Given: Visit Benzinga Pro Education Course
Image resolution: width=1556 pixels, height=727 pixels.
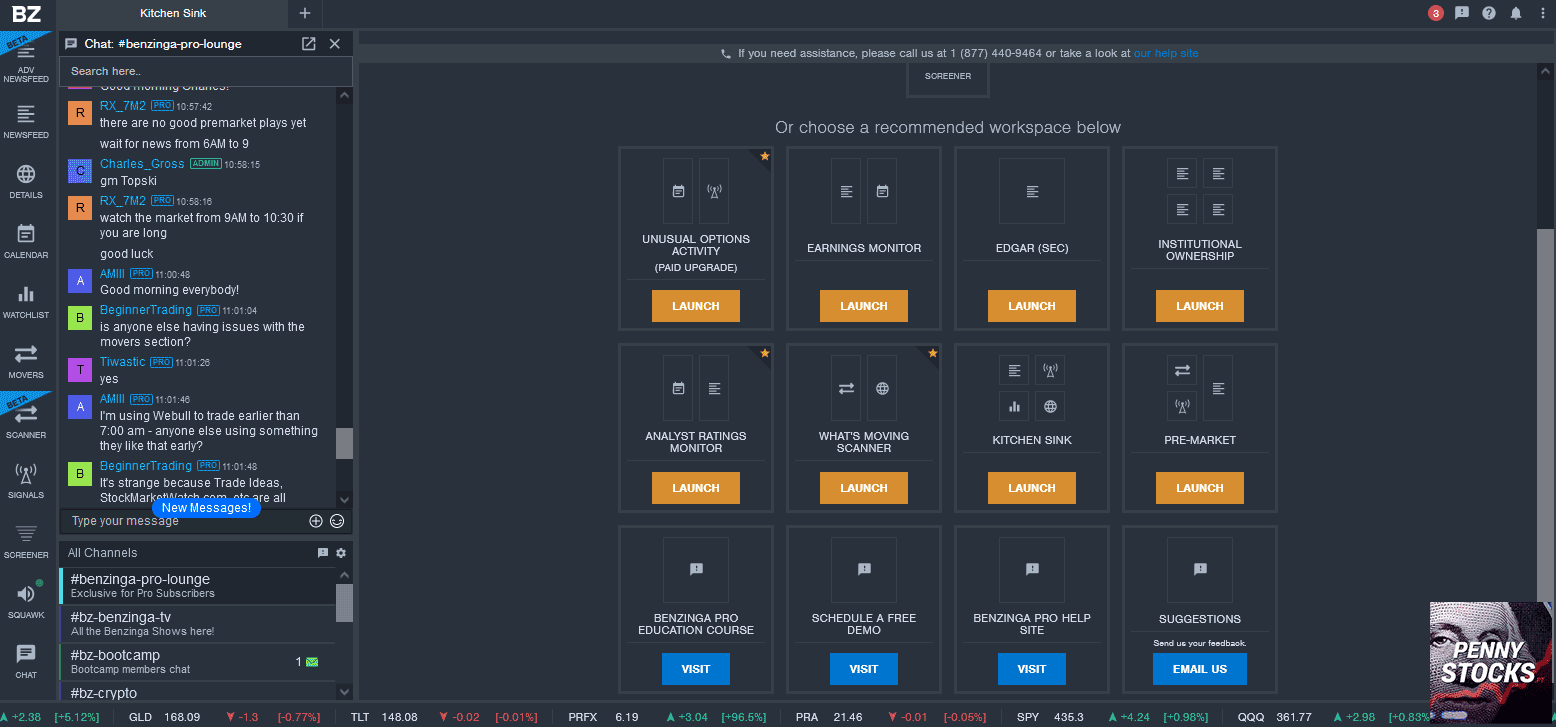Looking at the screenshot, I should click(696, 669).
